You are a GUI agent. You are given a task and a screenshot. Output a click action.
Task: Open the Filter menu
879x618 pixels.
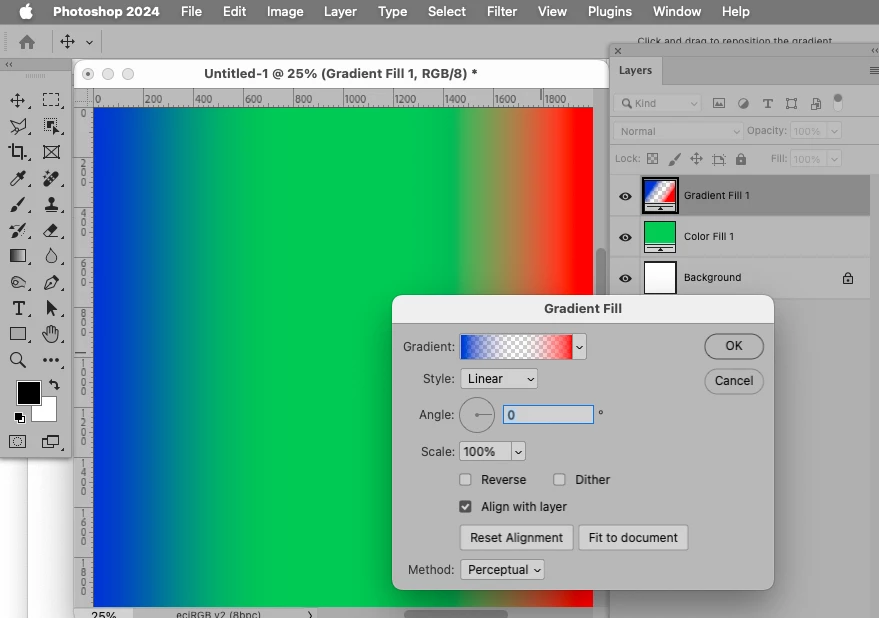pos(502,11)
